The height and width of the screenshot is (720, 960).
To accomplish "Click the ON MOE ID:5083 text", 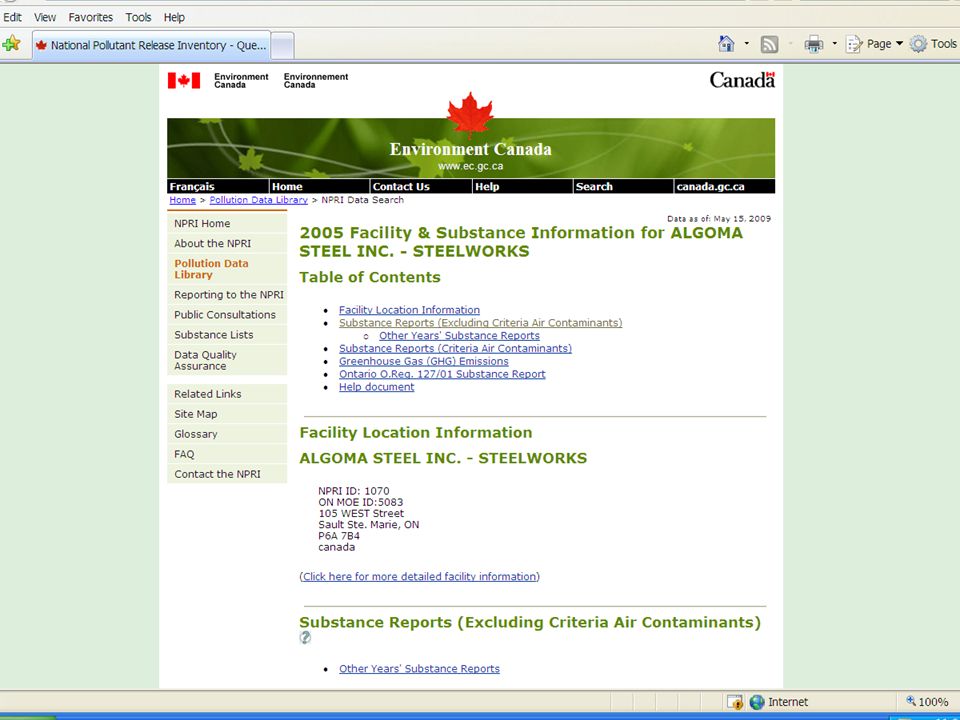I will point(361,503).
